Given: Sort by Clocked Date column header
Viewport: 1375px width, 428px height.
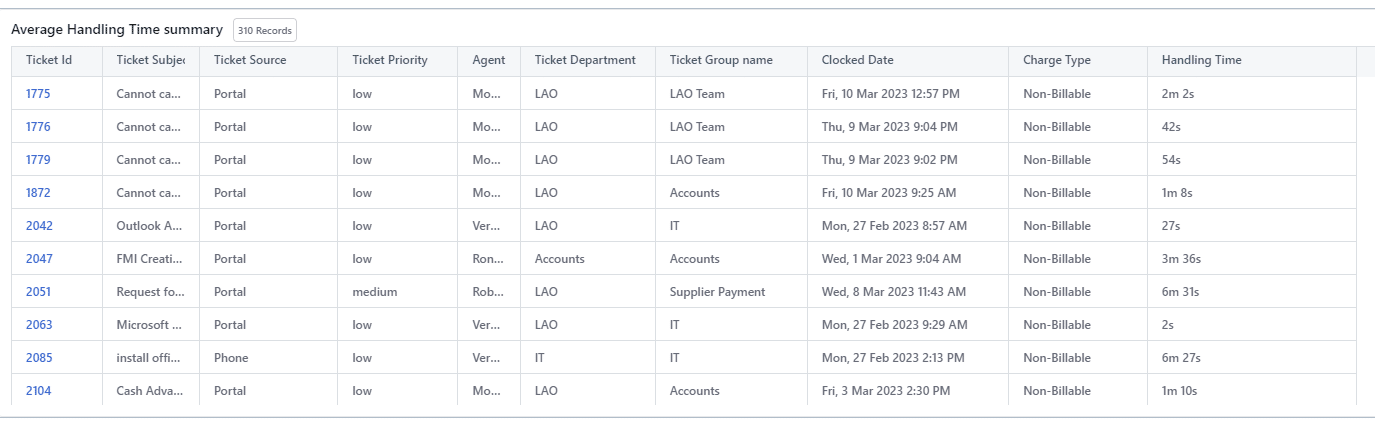Looking at the screenshot, I should [x=857, y=60].
